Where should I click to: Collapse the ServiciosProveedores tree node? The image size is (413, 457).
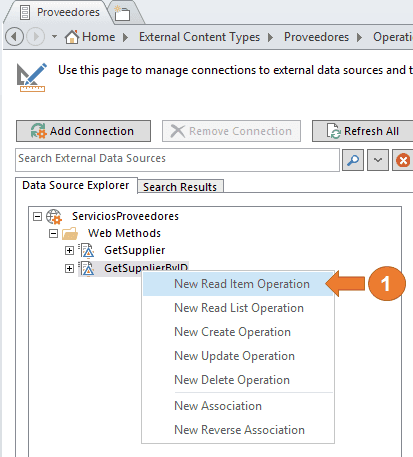tap(37, 217)
